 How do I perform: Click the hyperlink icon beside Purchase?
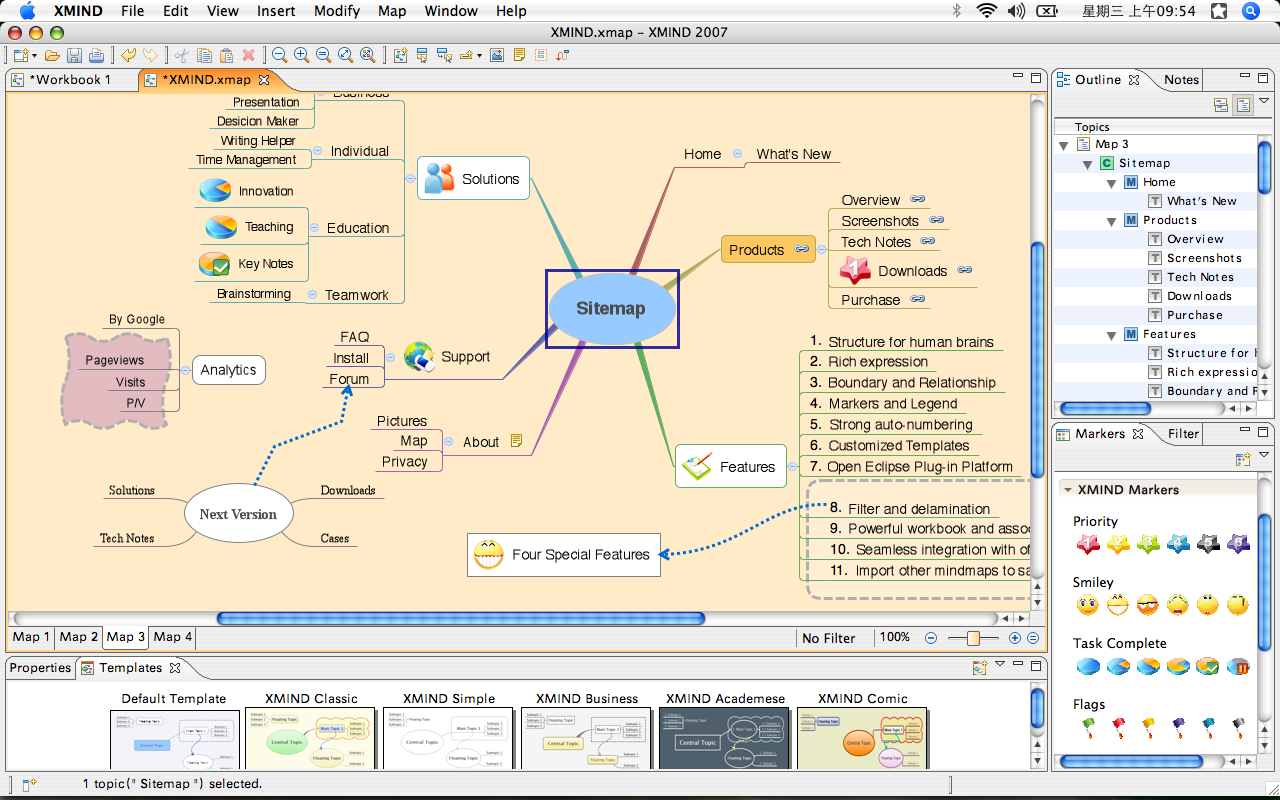point(917,298)
